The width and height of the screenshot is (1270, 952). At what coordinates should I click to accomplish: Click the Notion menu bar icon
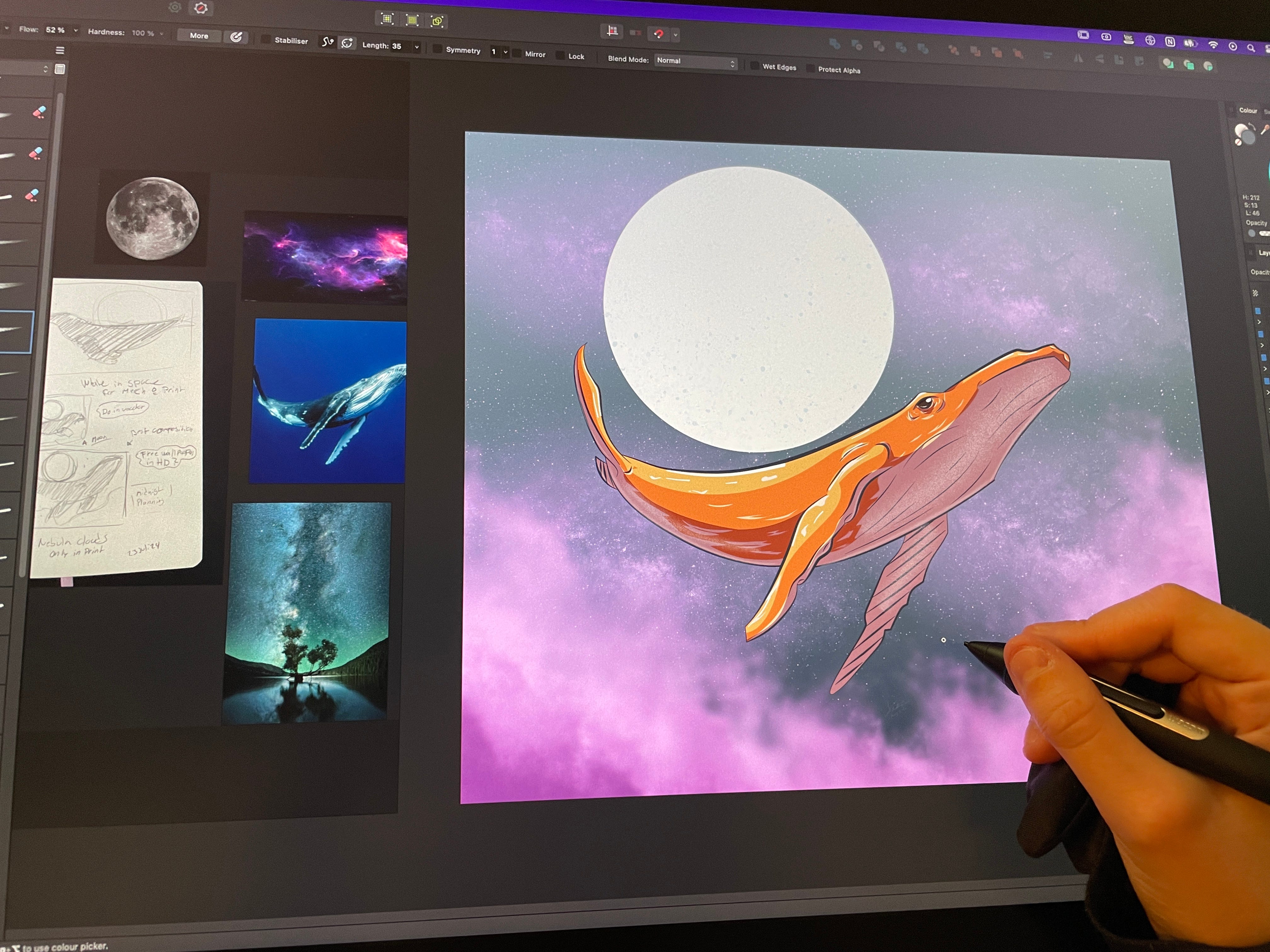click(x=1170, y=41)
